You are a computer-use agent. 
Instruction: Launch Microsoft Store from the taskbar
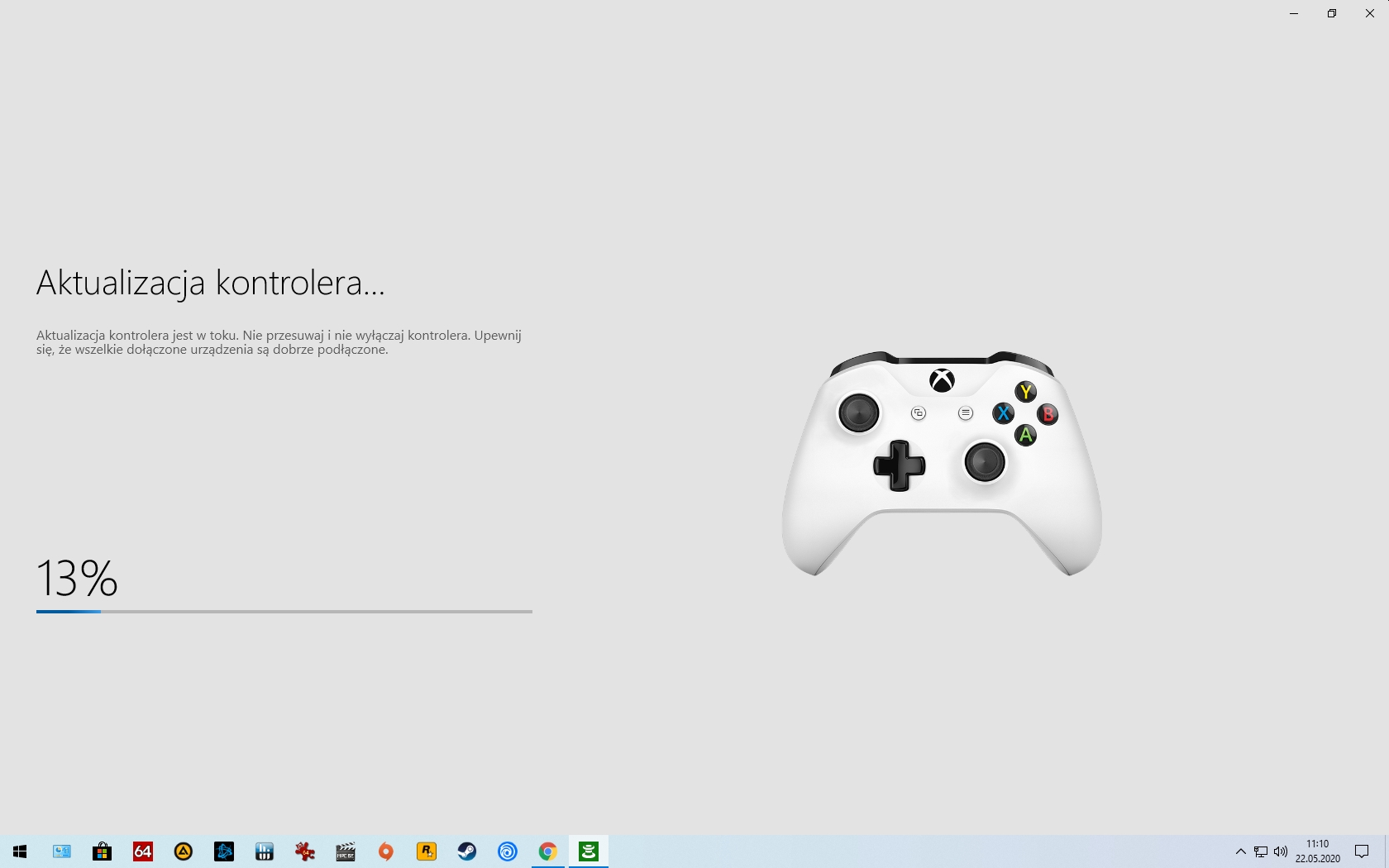click(102, 851)
